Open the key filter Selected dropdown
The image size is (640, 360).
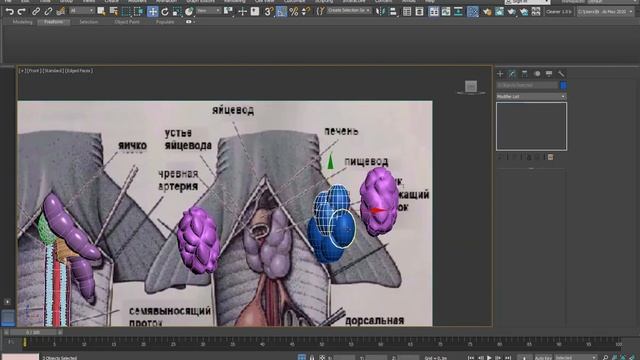pyautogui.click(x=576, y=358)
